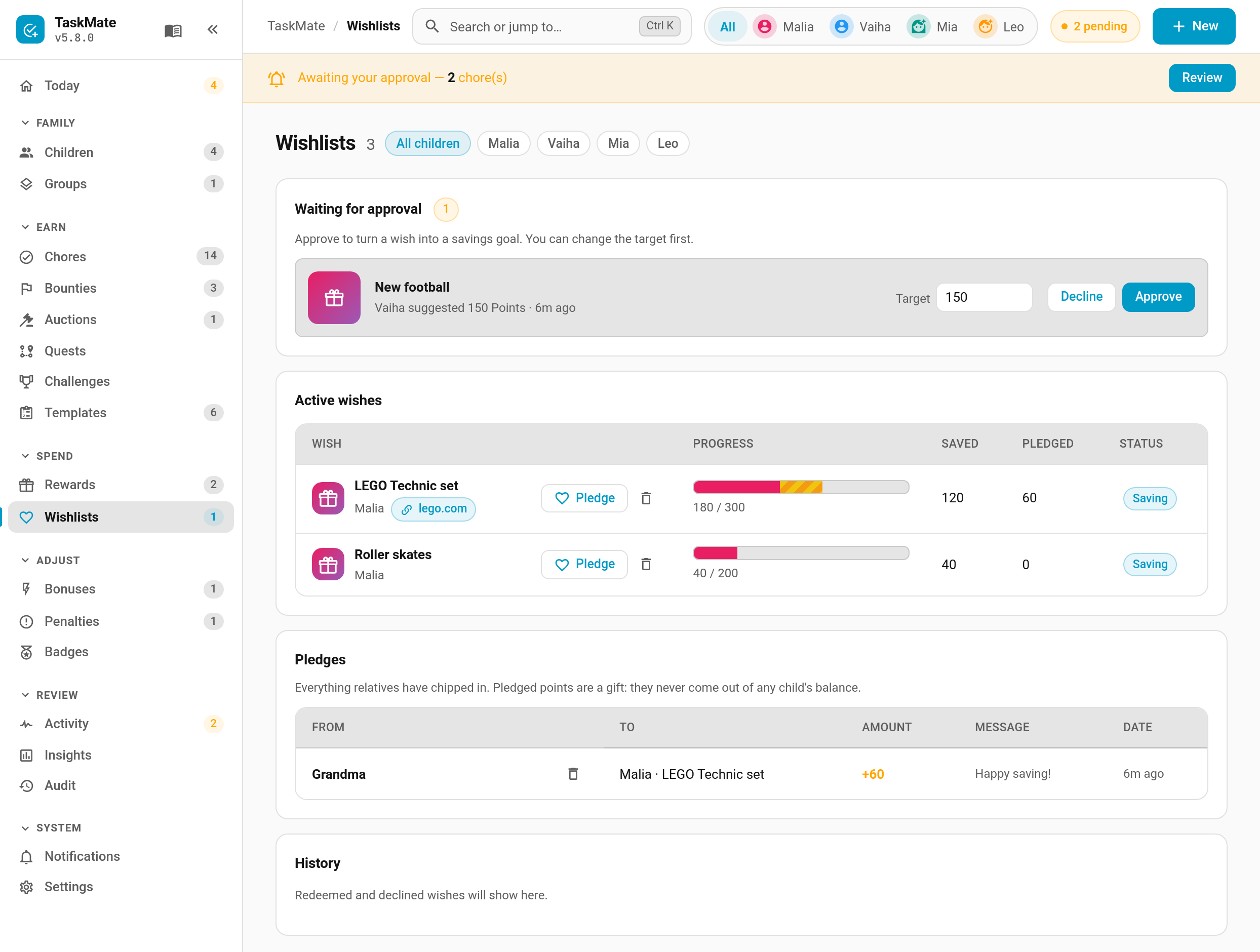Open Audit history item
The height and width of the screenshot is (952, 1260).
121,785
